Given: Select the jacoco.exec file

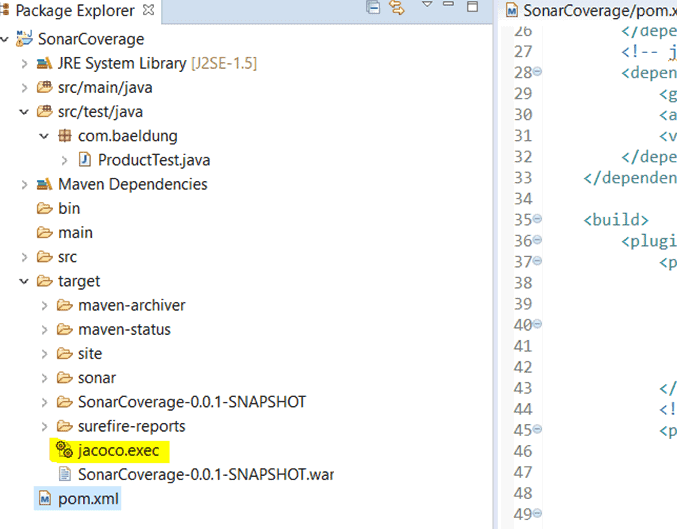Looking at the screenshot, I should [x=118, y=450].
